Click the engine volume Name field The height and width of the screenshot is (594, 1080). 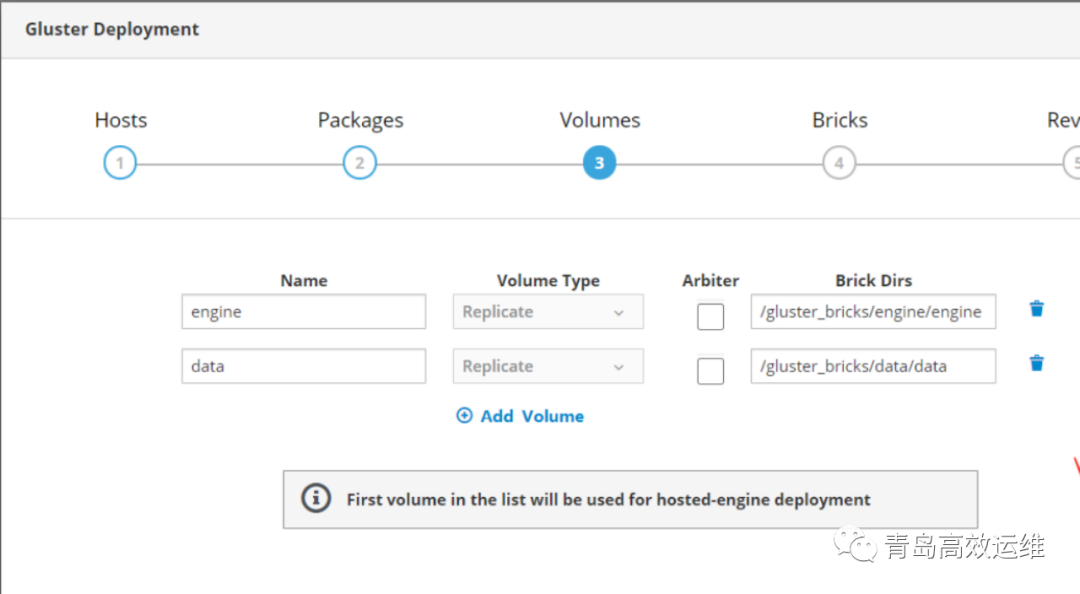(x=304, y=312)
